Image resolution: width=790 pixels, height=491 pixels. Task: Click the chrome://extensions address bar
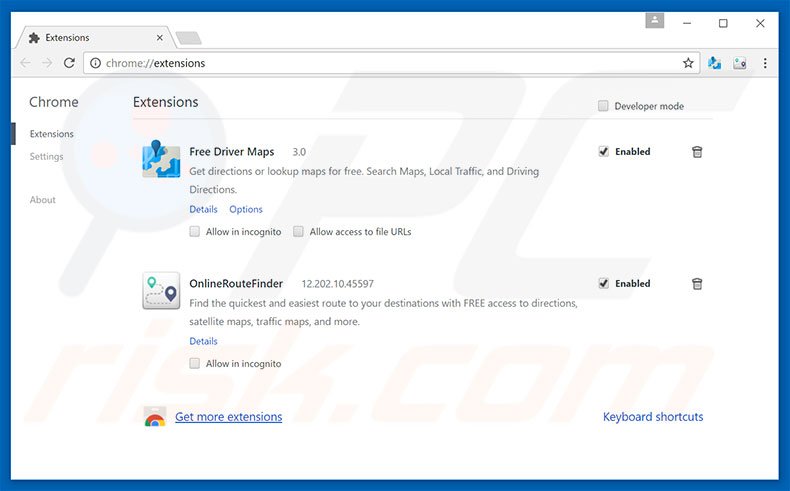click(391, 63)
